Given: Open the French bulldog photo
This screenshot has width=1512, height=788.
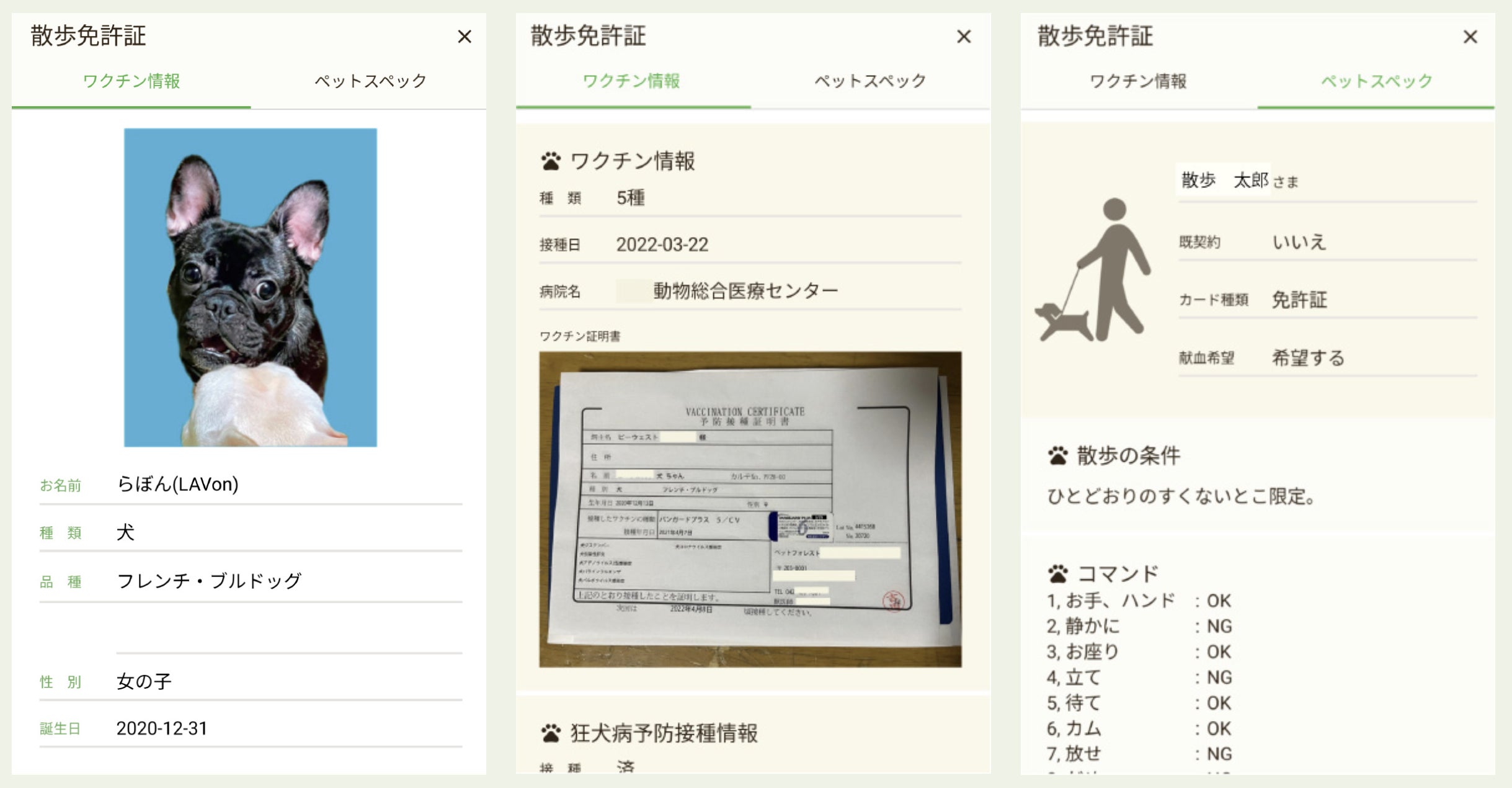Looking at the screenshot, I should pos(251,287).
